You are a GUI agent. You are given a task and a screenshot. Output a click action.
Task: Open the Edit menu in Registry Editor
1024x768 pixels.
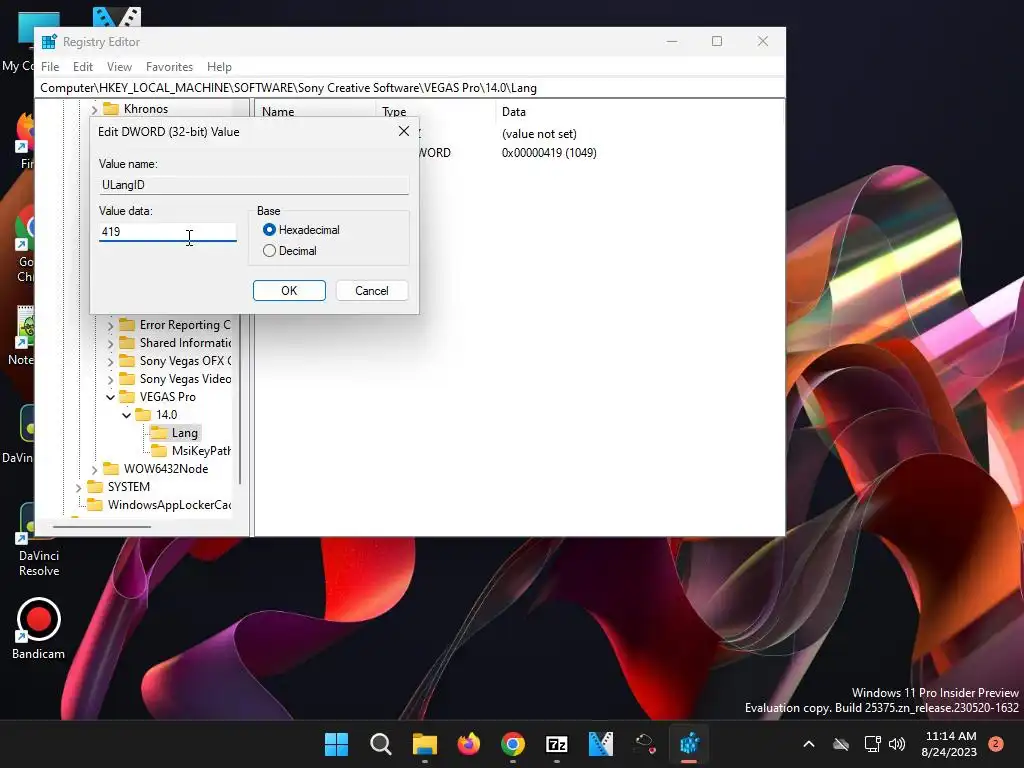pyautogui.click(x=82, y=67)
